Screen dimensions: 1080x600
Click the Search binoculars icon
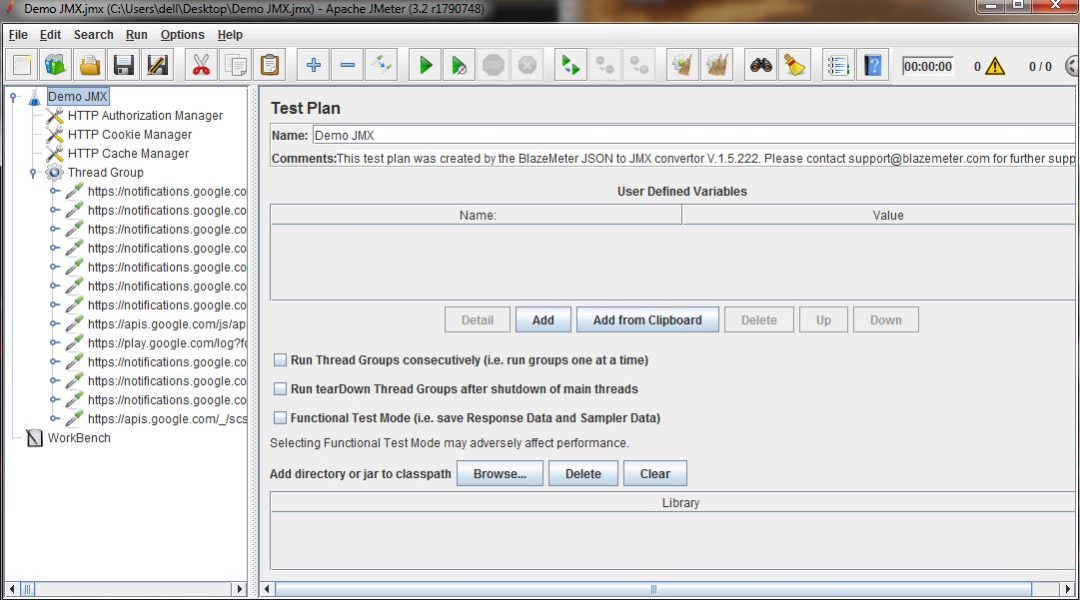(760, 65)
